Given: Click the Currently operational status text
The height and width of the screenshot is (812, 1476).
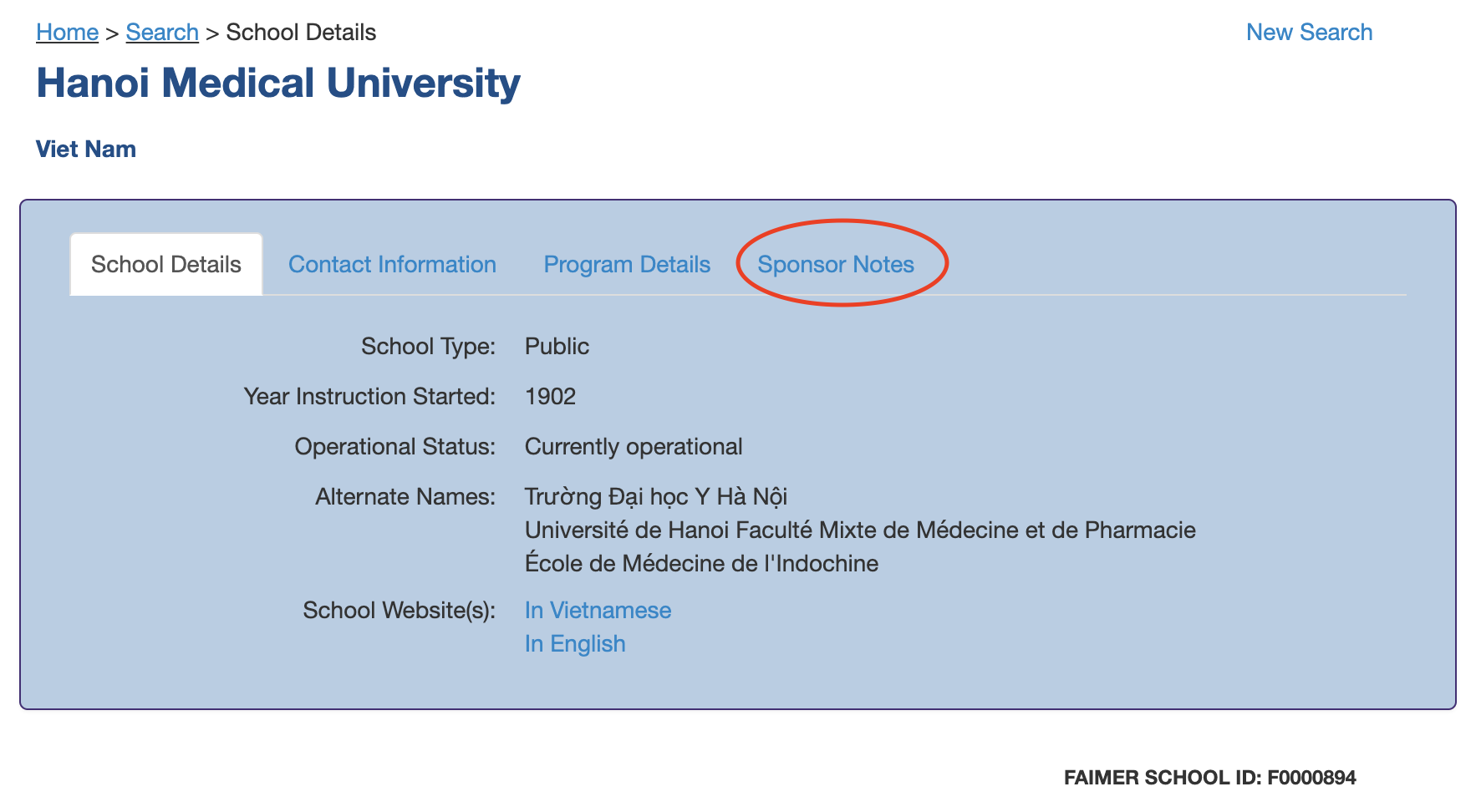Looking at the screenshot, I should (x=634, y=446).
